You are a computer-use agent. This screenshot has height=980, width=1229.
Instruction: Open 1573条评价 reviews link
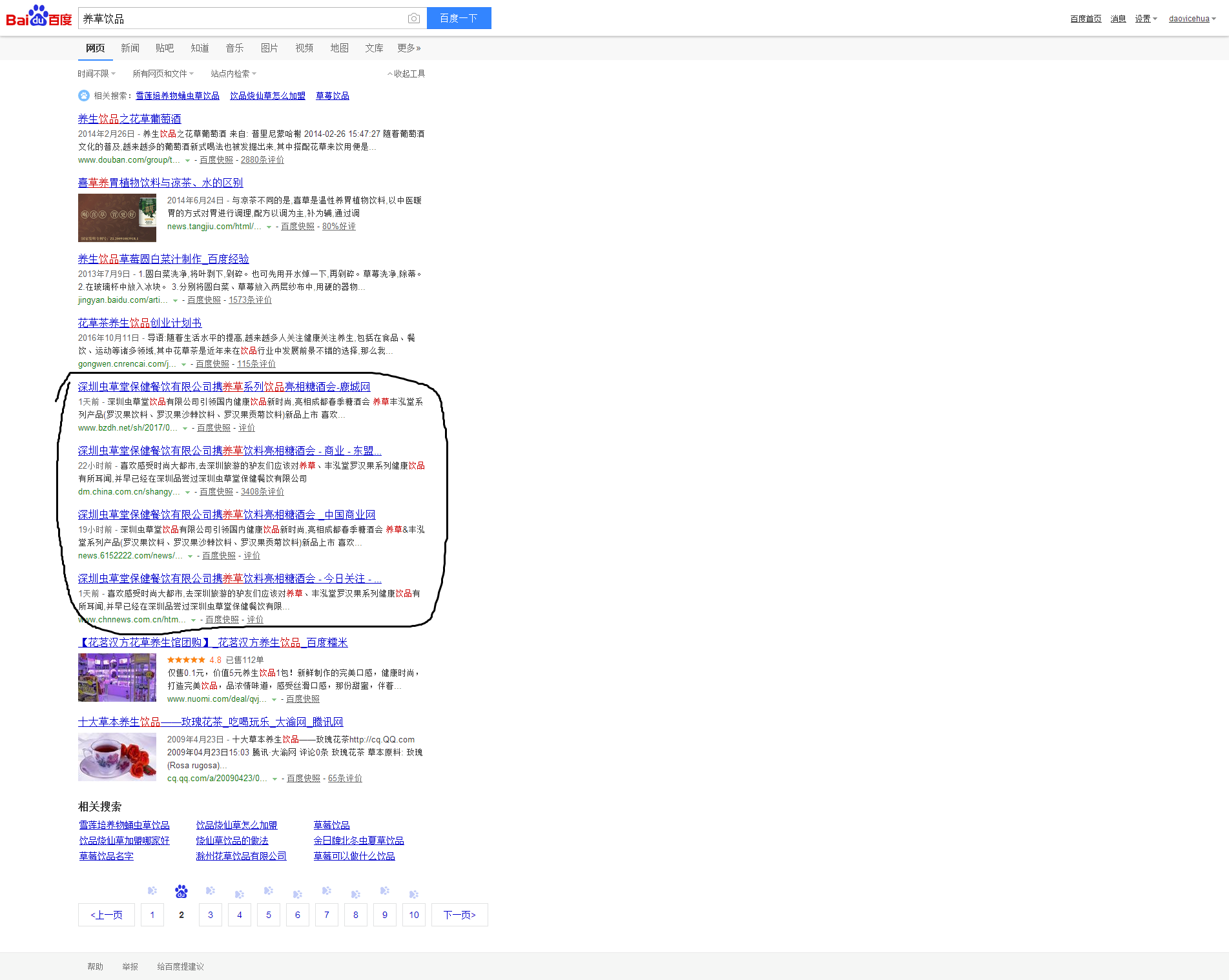click(250, 300)
